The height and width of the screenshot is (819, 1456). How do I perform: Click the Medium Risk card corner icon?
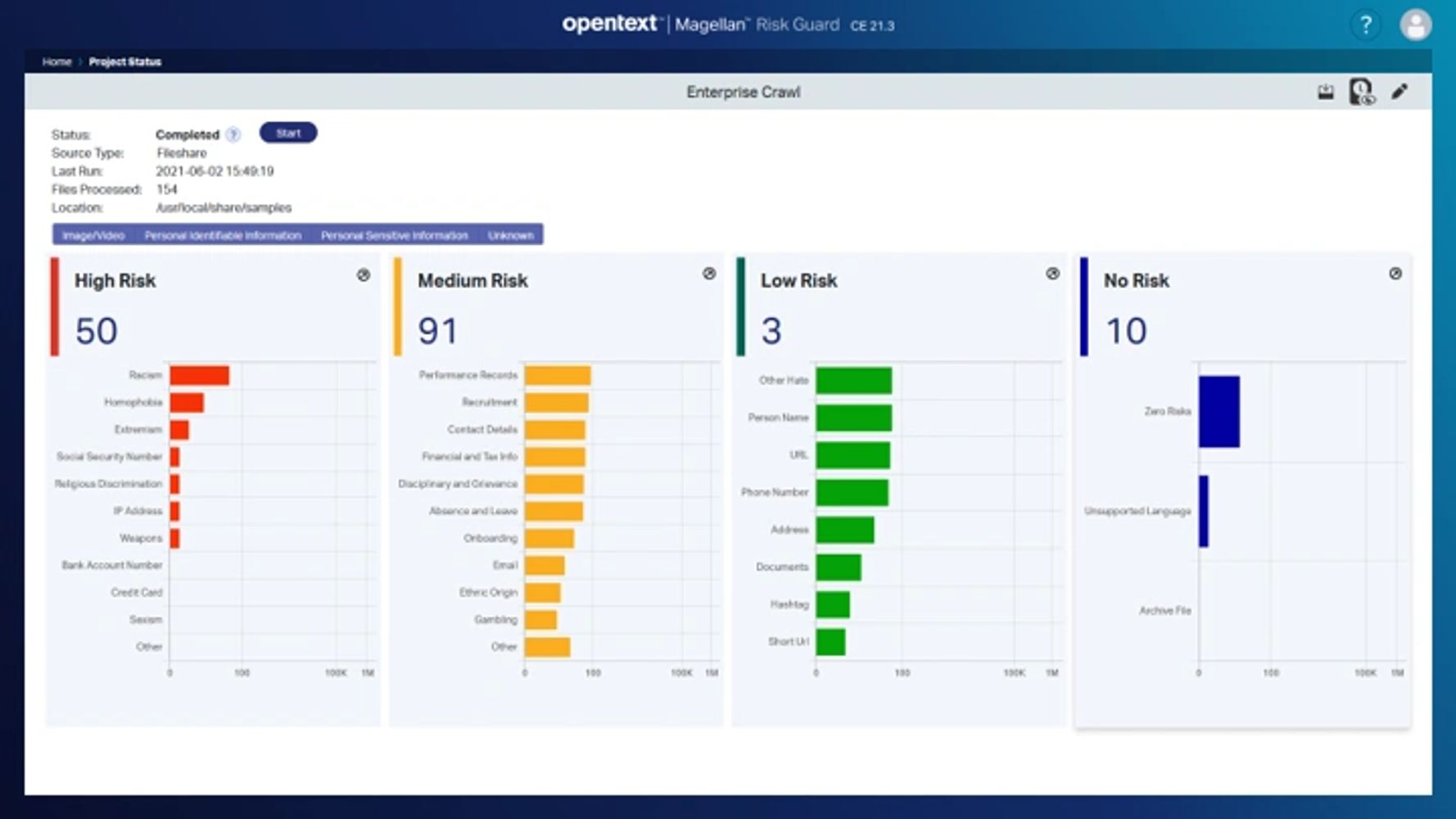click(709, 274)
